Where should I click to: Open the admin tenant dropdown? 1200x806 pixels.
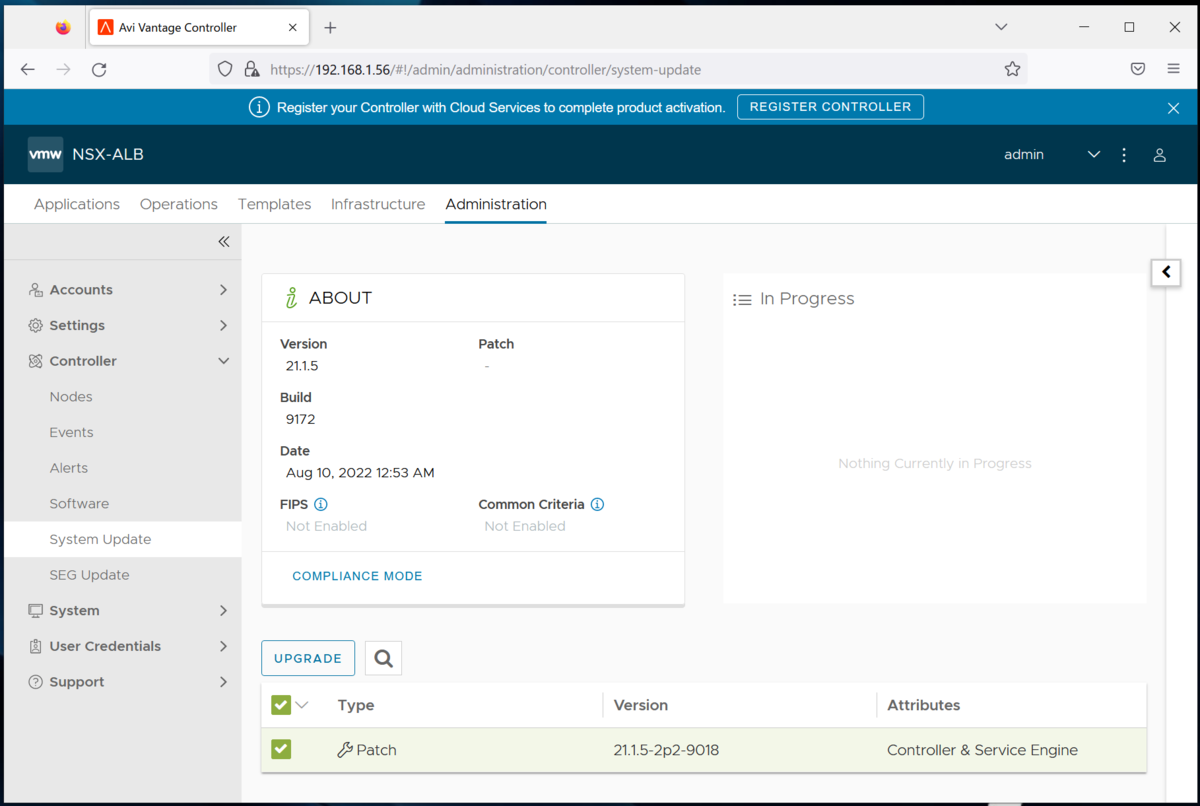click(1094, 155)
